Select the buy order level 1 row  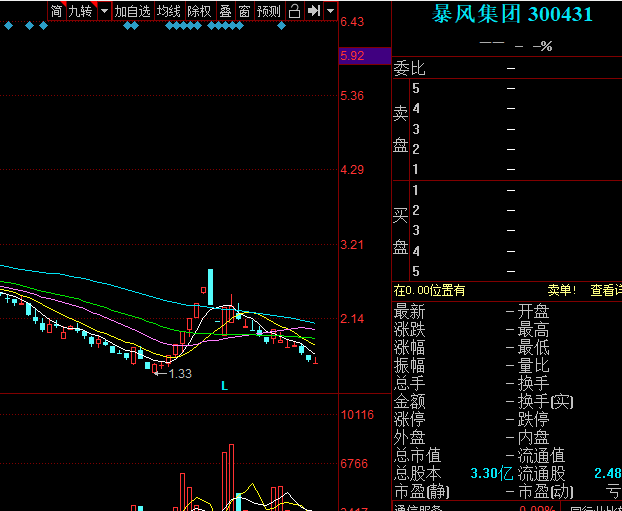click(516, 190)
